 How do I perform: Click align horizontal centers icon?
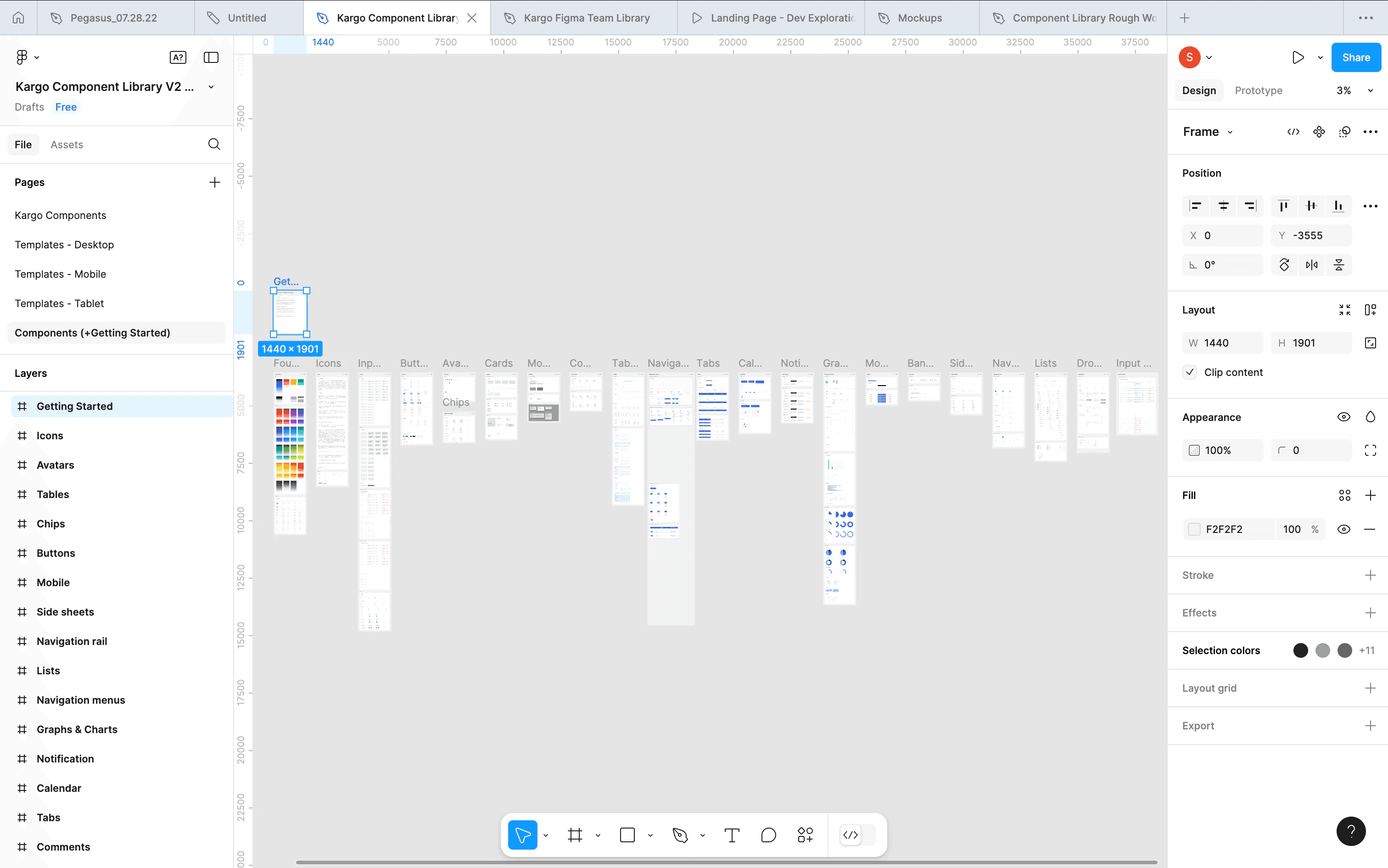(1223, 206)
